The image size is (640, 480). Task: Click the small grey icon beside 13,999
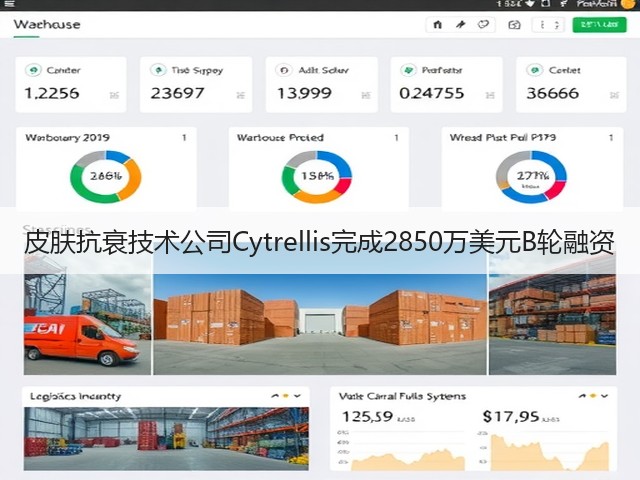pos(366,95)
